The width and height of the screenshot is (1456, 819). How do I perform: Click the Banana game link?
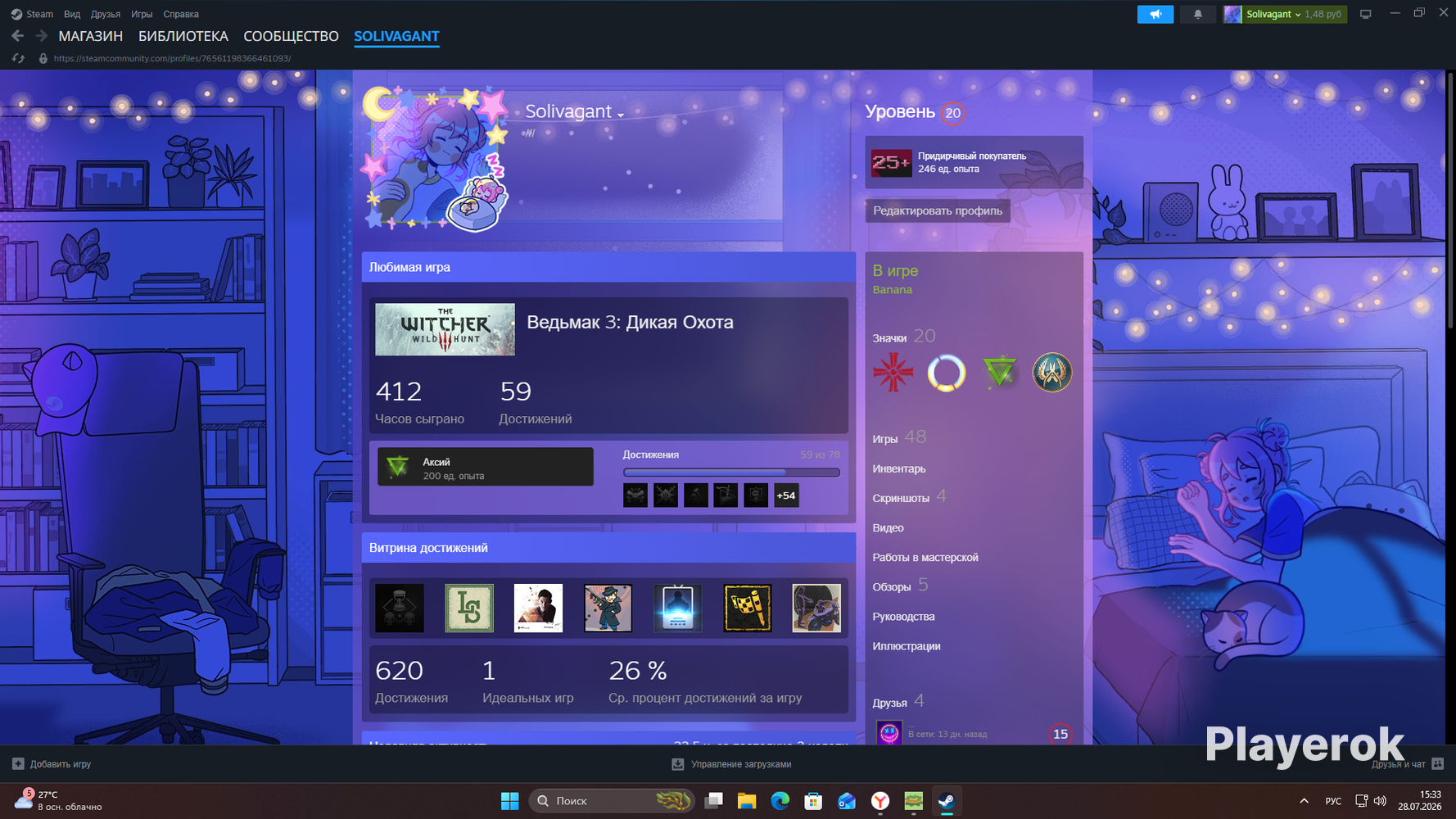click(893, 290)
